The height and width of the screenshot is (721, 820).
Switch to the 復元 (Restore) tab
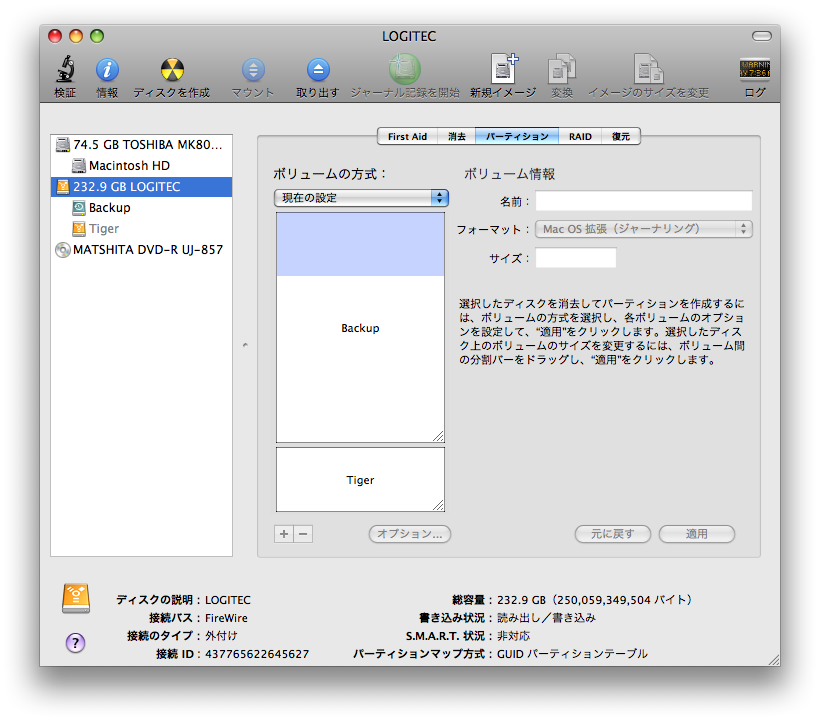621,136
